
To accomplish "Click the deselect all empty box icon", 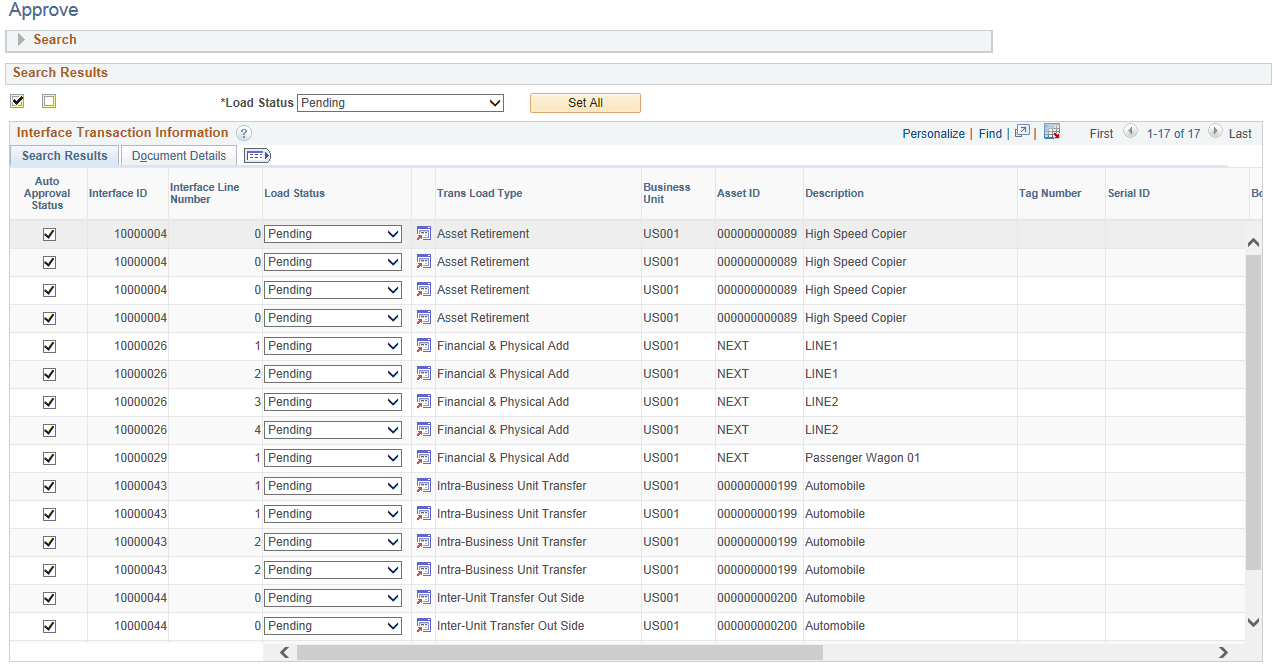I will click(49, 101).
